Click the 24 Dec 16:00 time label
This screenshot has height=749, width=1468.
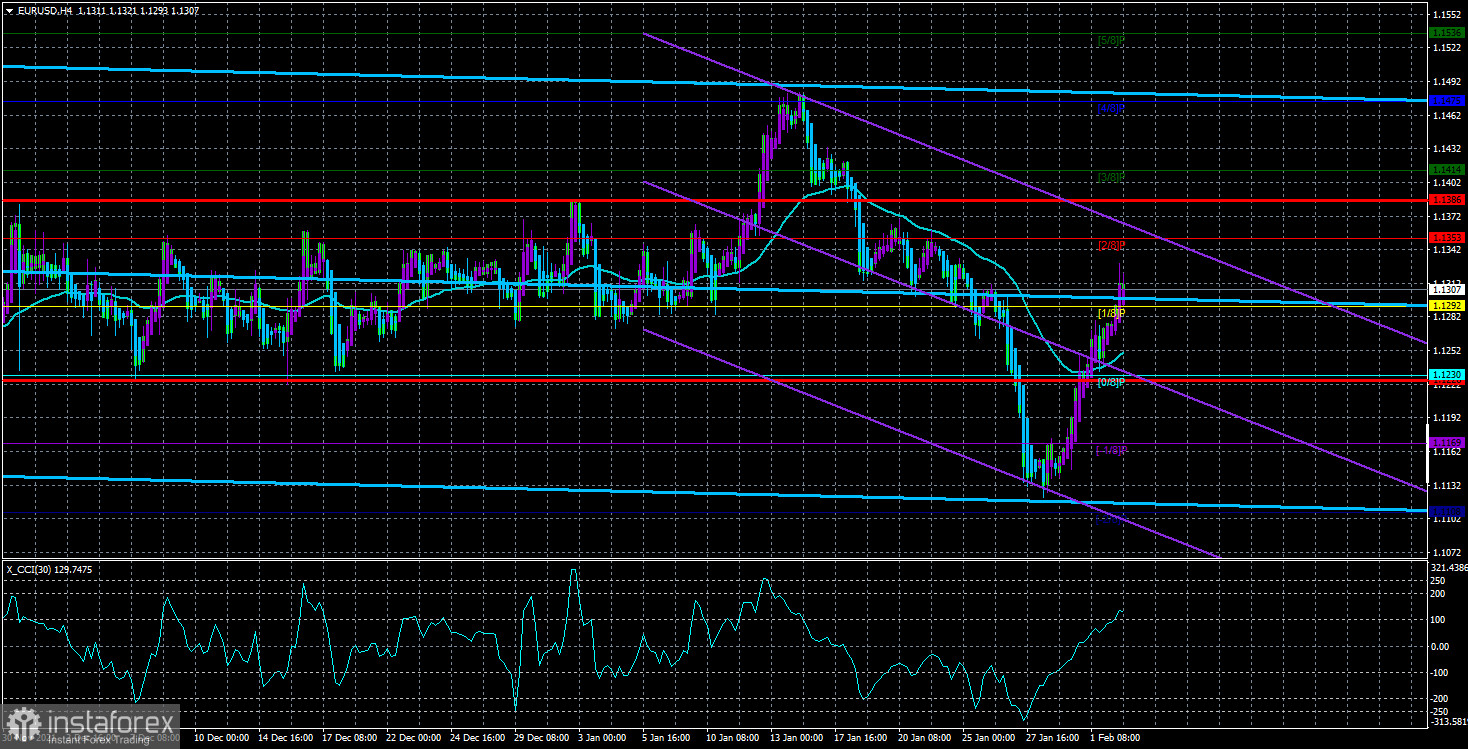[x=479, y=738]
